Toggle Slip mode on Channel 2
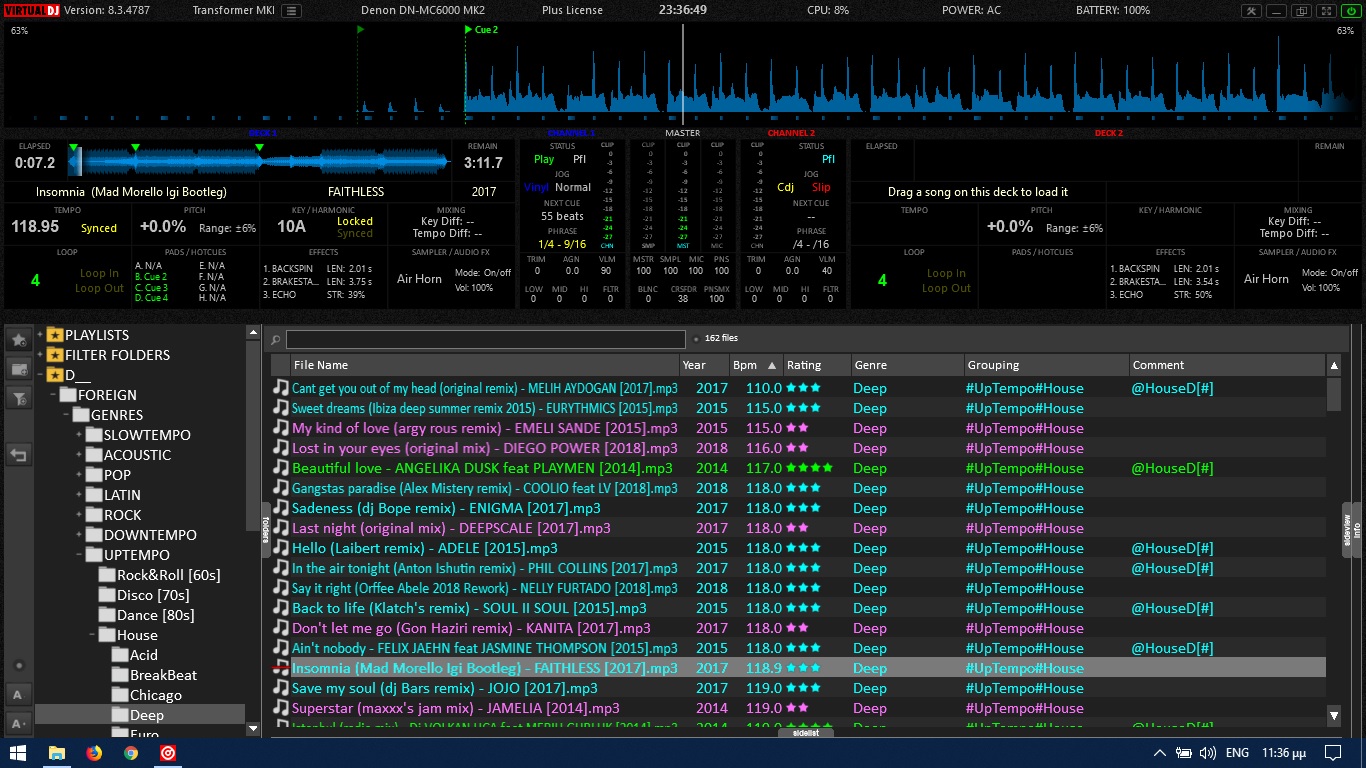Viewport: 1366px width, 768px height. [x=821, y=187]
